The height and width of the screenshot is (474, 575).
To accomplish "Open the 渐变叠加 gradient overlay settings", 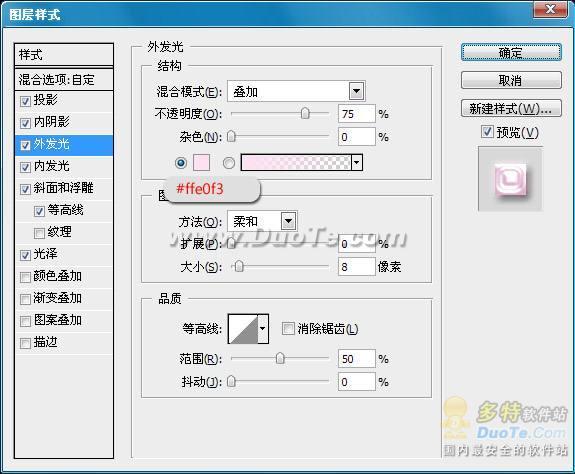I will pyautogui.click(x=58, y=298).
